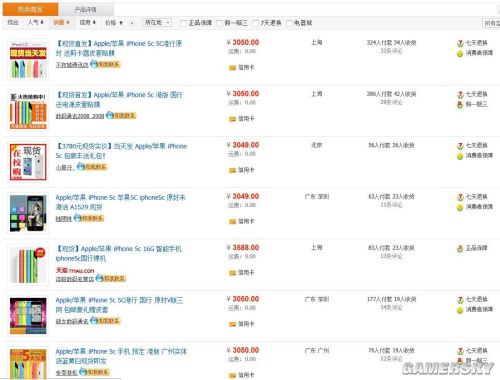Click credit card icon in 324人付款 row
Image resolution: width=500 pixels, height=380 pixels.
click(232, 68)
